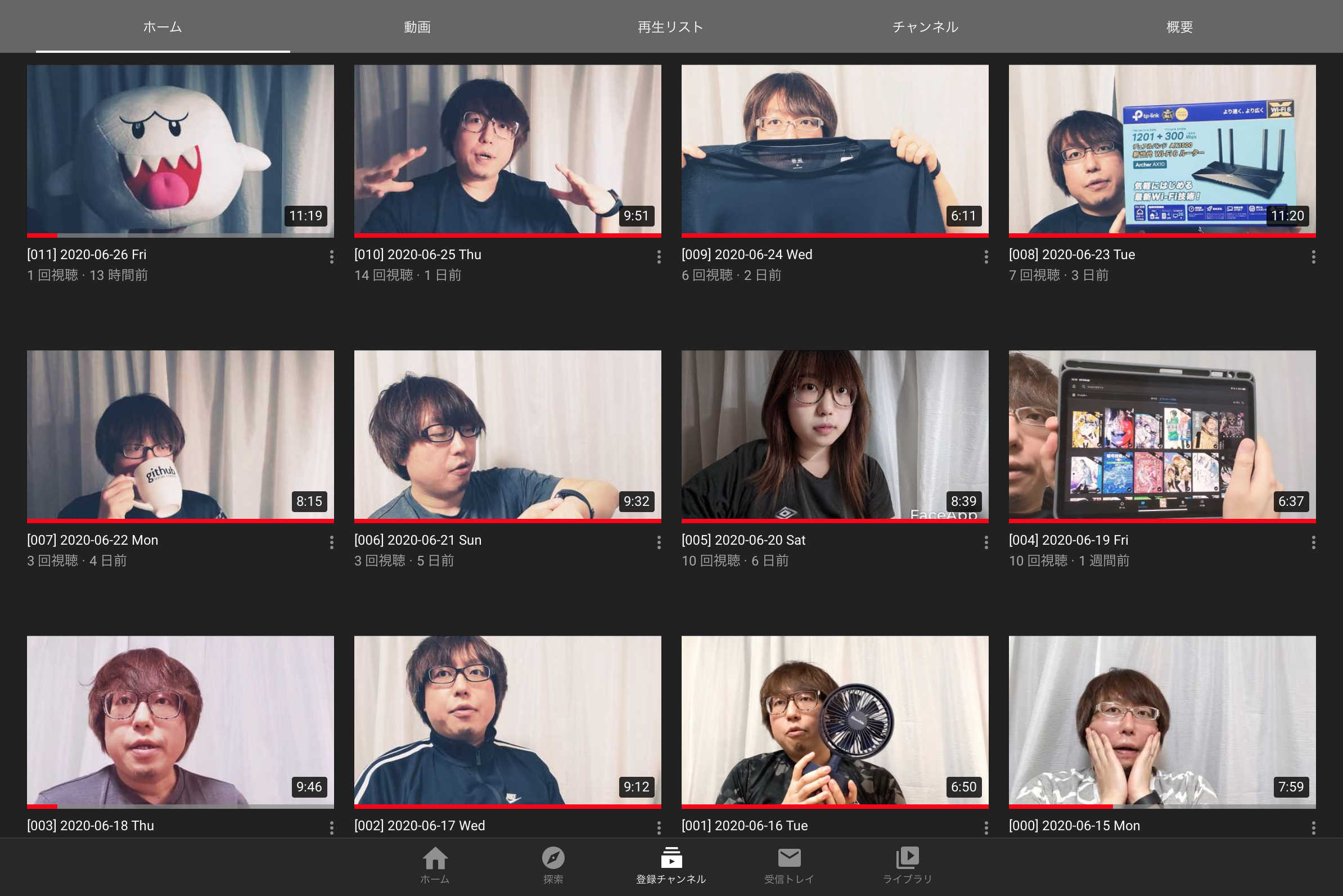This screenshot has height=896, width=1343.
Task: Click three-dot menu of video [004]
Action: click(1313, 543)
